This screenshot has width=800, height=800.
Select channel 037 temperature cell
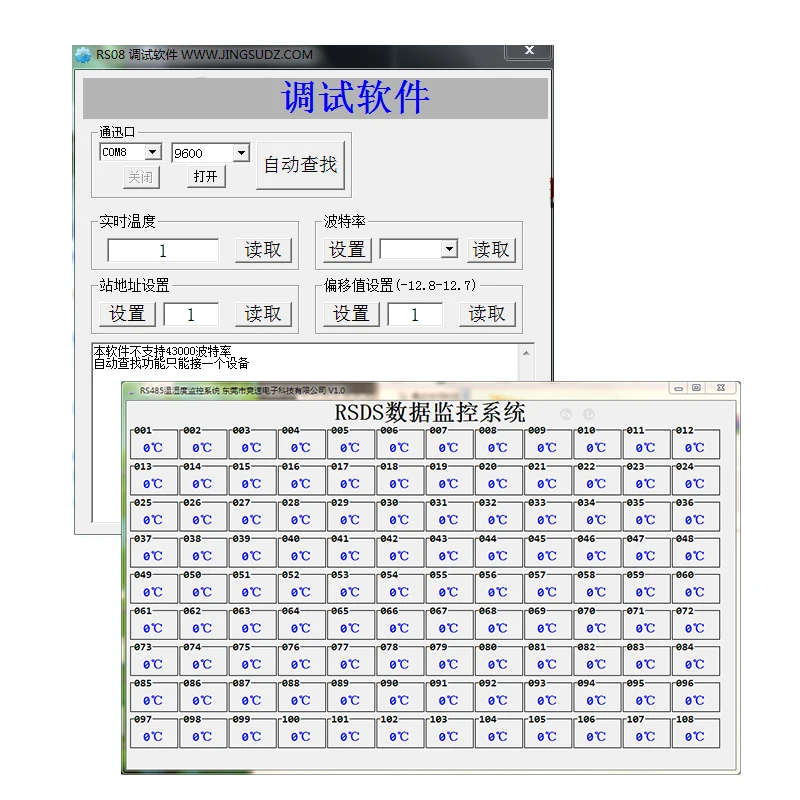click(154, 553)
